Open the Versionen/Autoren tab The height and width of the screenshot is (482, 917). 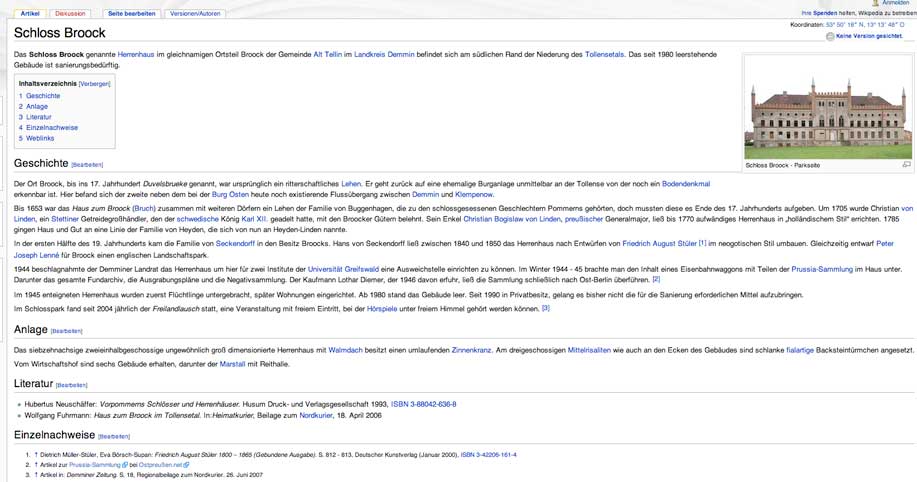pos(196,14)
